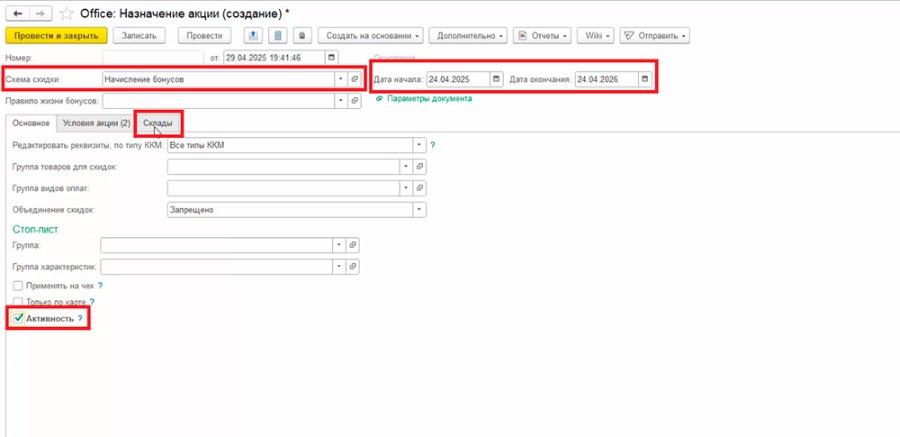Click Схема скидки field Начисление бонусов
This screenshot has height=437, width=900.
(218, 79)
